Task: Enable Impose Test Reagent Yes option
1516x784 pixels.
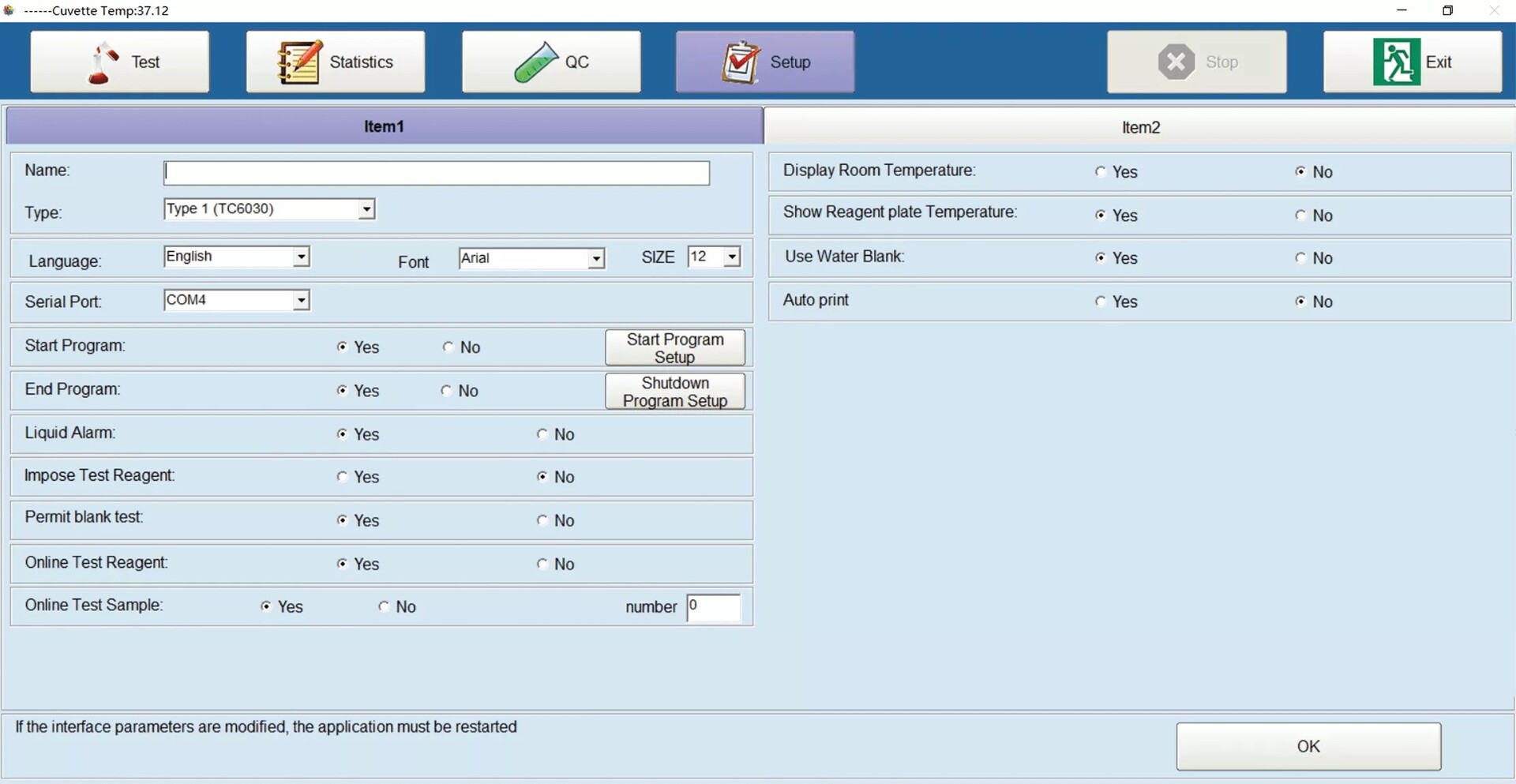Action: (x=342, y=477)
